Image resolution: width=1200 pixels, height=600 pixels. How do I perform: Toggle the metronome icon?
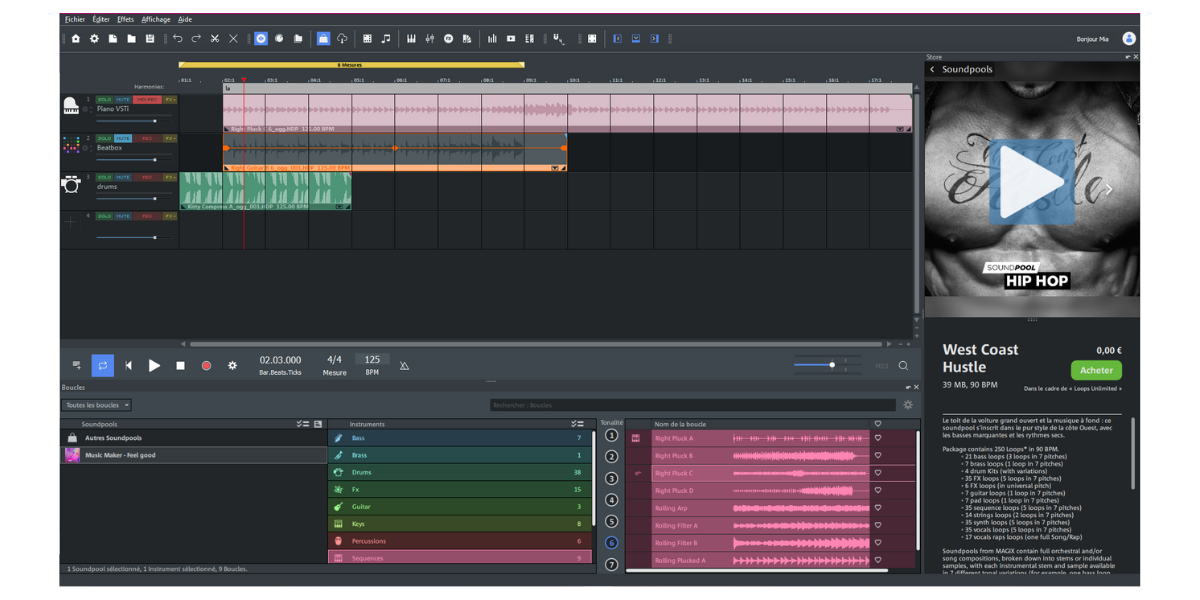(404, 366)
